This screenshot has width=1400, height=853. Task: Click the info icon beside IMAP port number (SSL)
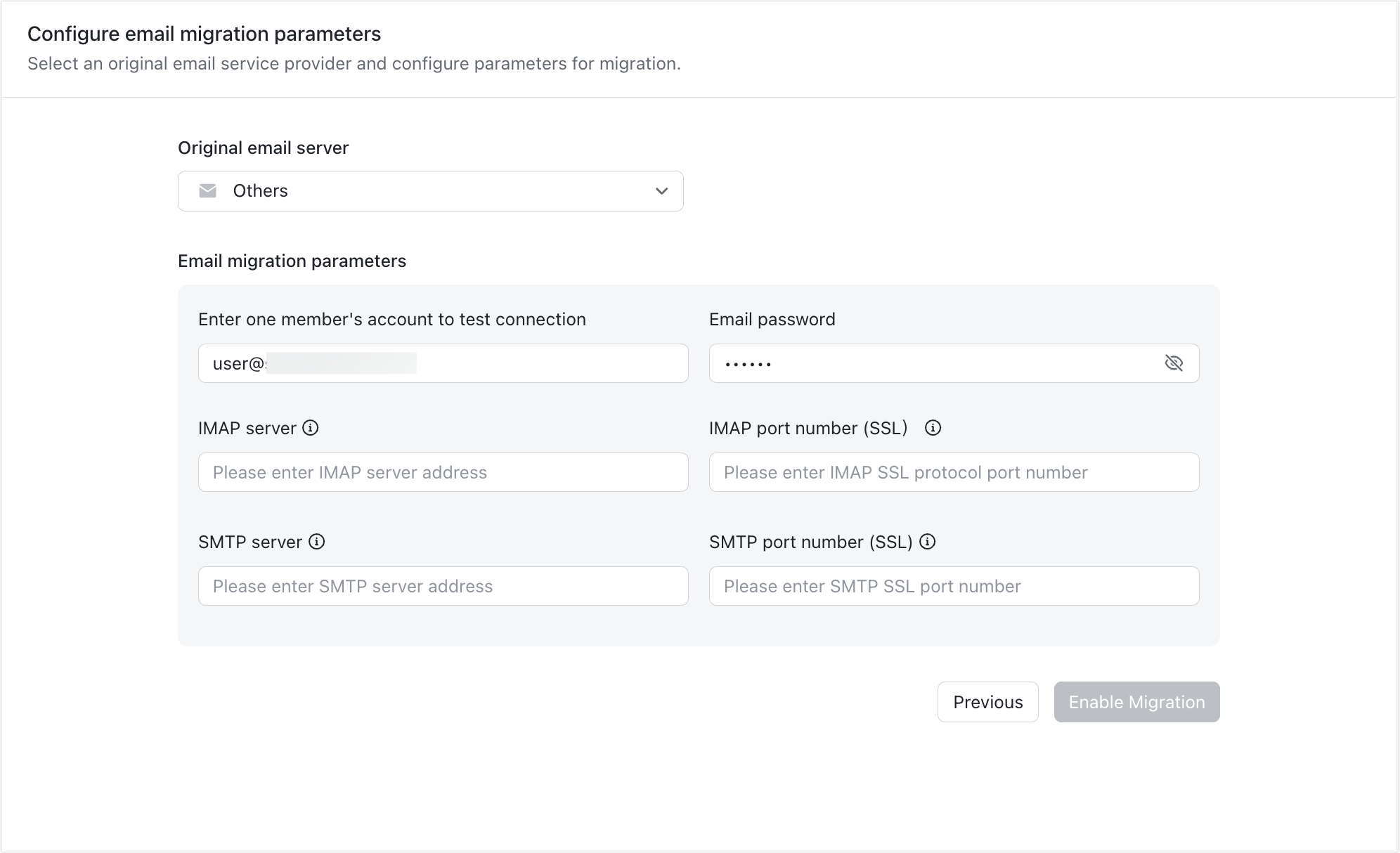click(933, 427)
